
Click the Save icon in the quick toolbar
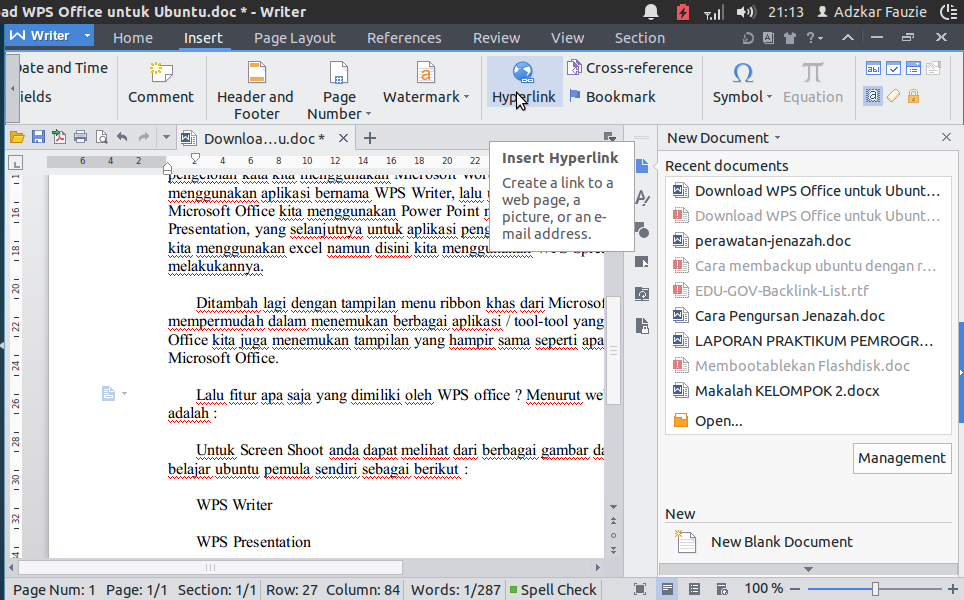point(37,136)
